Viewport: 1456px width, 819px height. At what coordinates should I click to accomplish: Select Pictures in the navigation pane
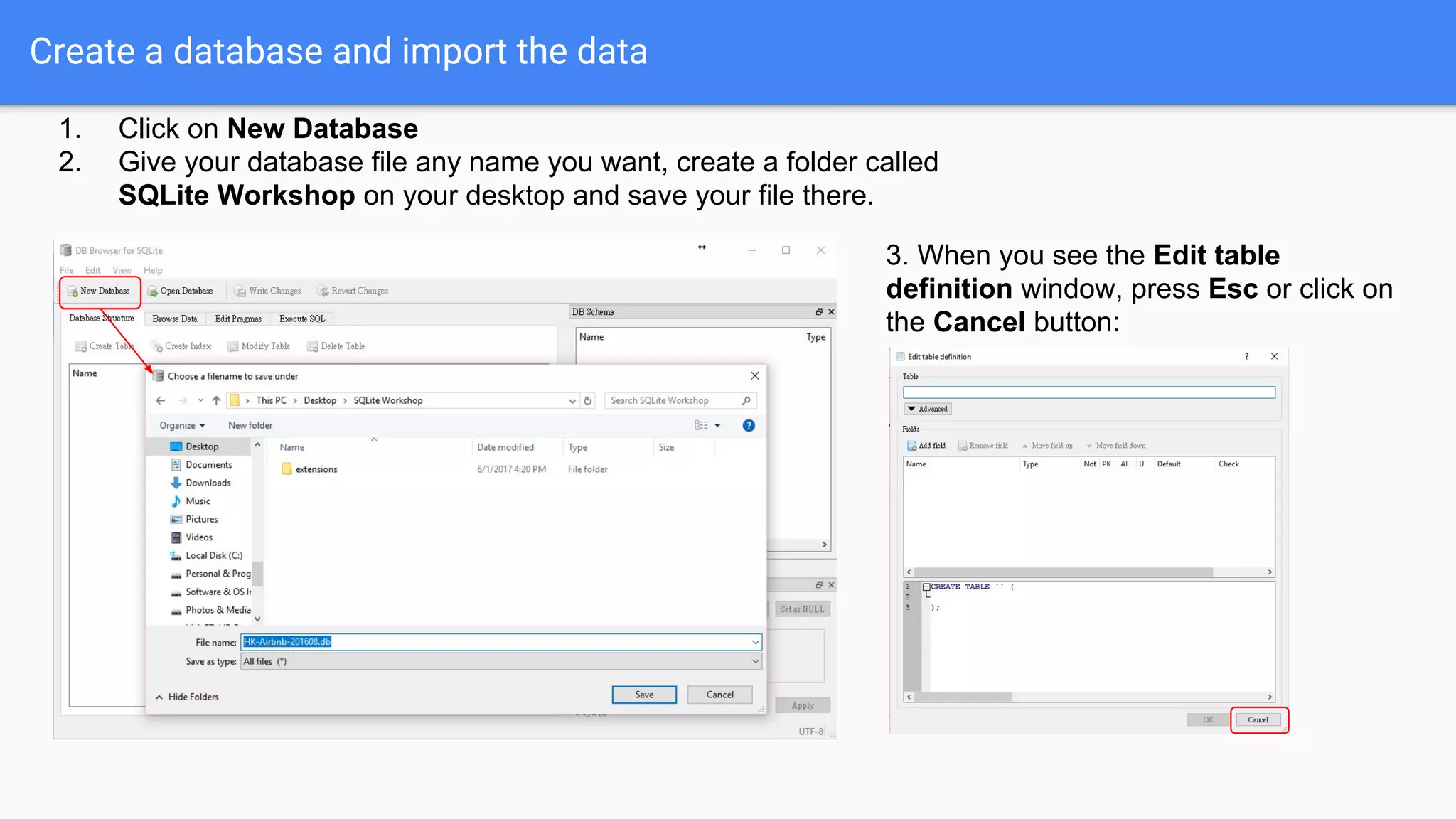[x=194, y=520]
